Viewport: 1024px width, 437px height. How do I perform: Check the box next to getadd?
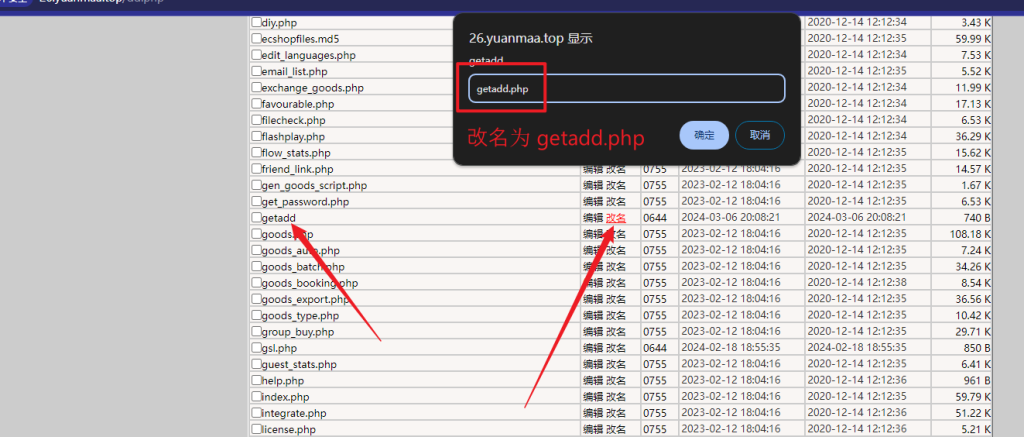[256, 218]
